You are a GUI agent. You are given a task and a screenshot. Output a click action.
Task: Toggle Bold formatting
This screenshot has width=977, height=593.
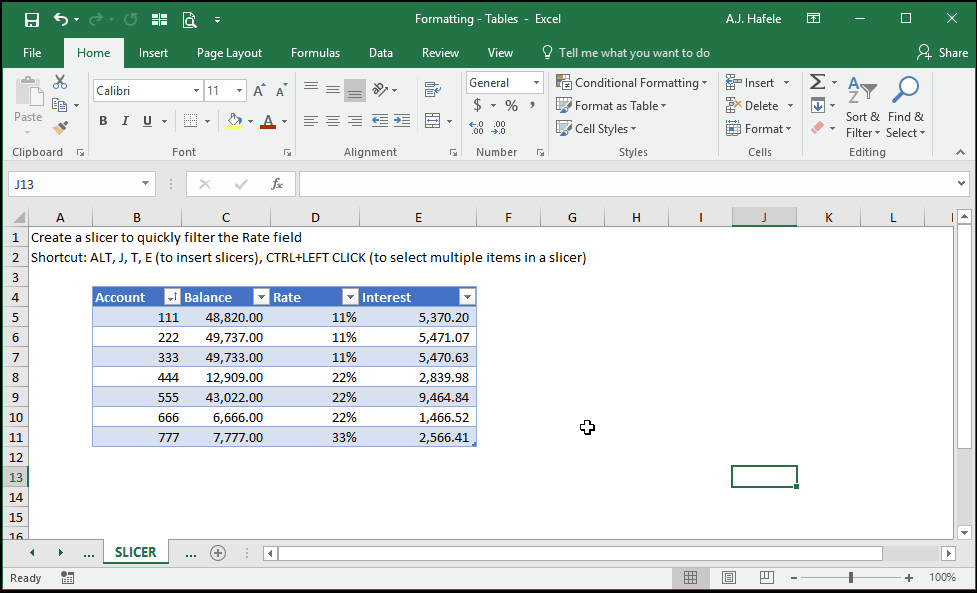click(x=103, y=121)
